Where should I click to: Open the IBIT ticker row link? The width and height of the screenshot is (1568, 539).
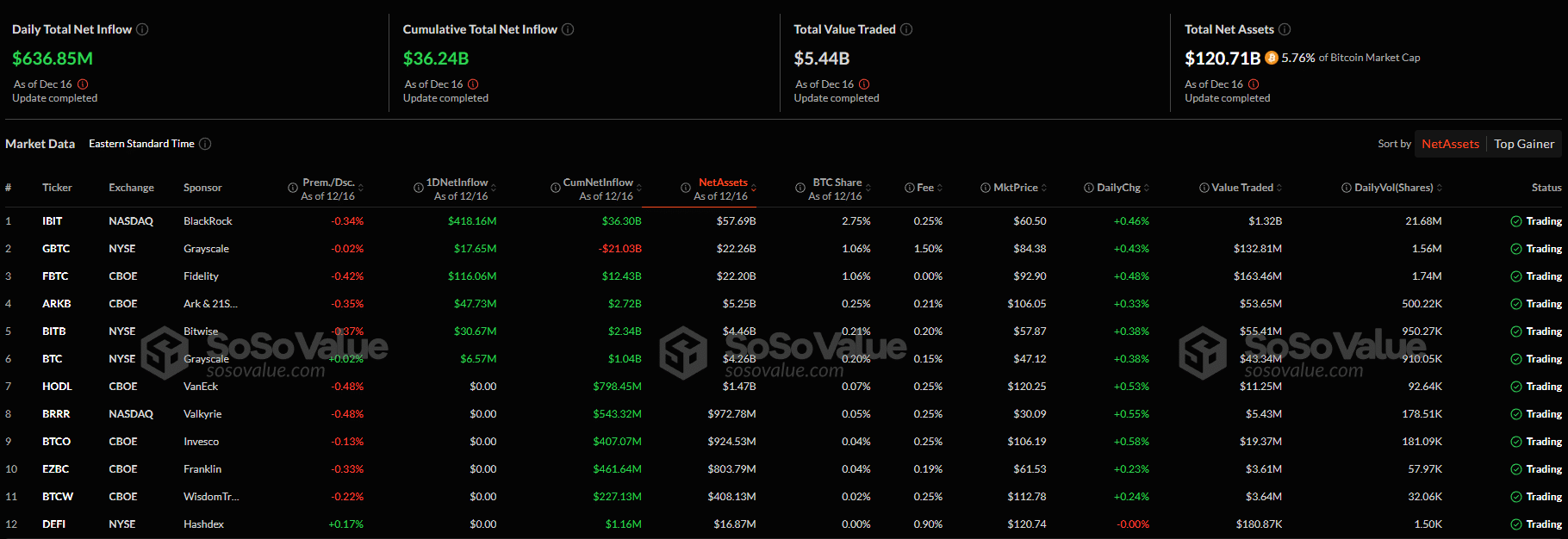coord(53,221)
